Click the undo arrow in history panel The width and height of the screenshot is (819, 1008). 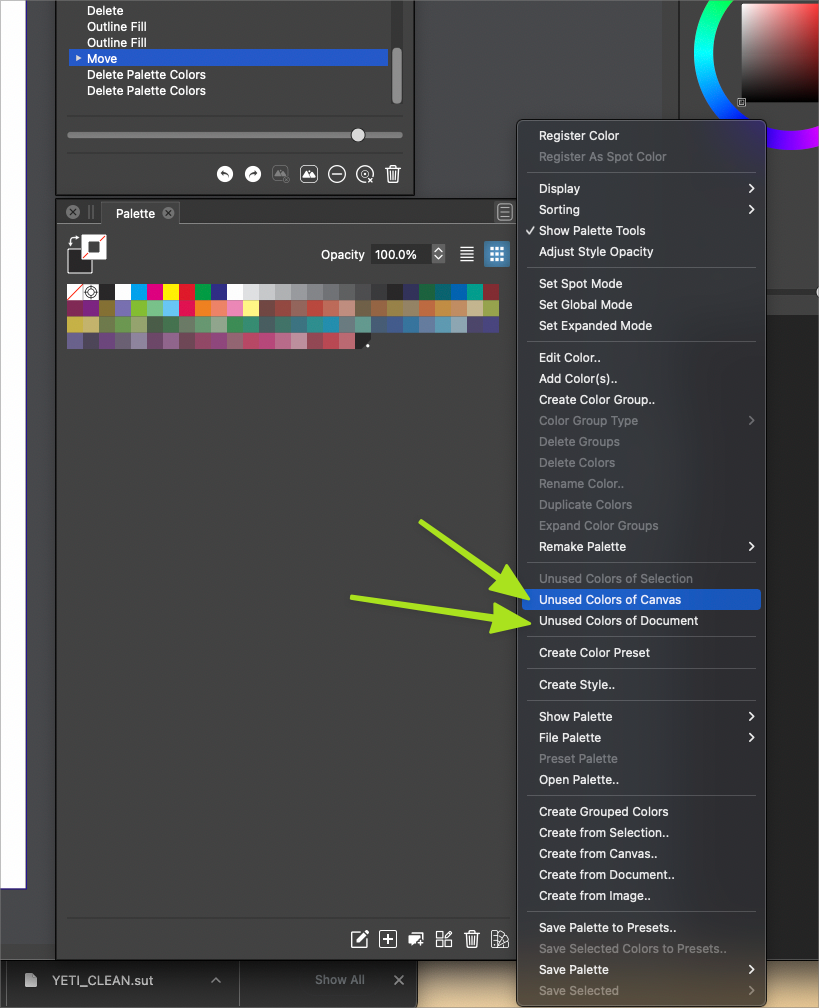225,174
